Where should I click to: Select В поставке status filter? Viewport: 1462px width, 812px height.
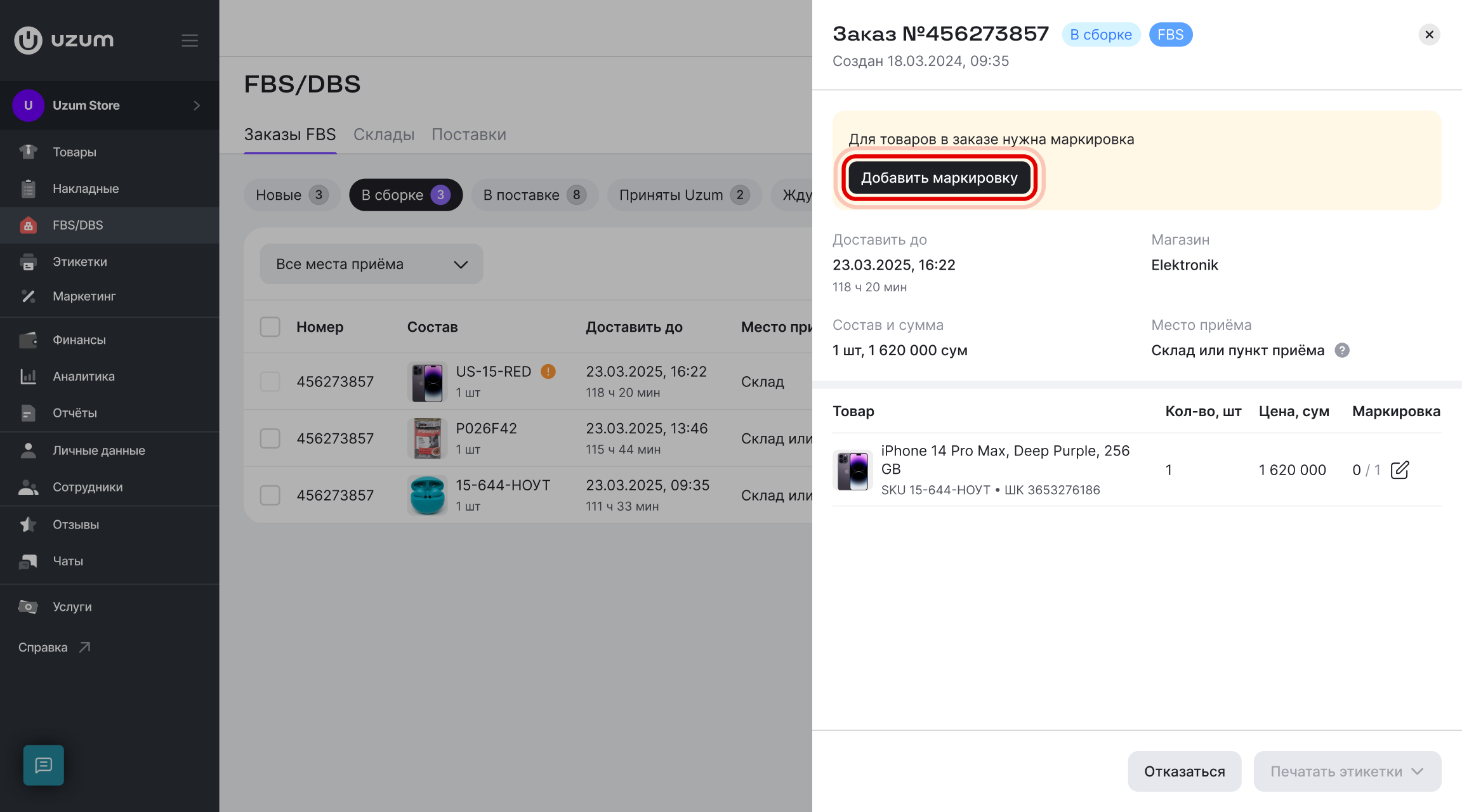(x=534, y=195)
